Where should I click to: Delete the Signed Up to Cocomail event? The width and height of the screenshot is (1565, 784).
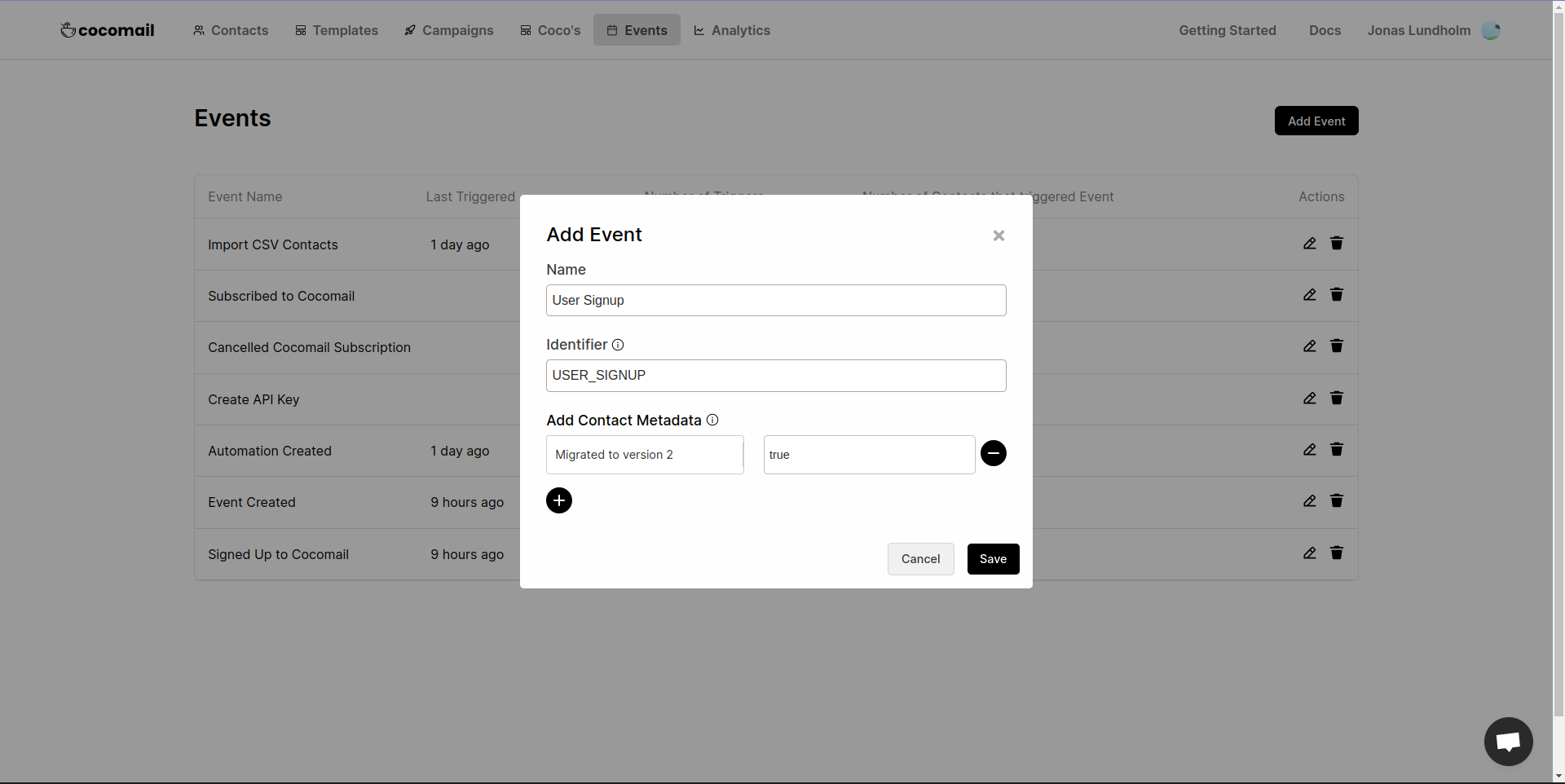pyautogui.click(x=1337, y=553)
